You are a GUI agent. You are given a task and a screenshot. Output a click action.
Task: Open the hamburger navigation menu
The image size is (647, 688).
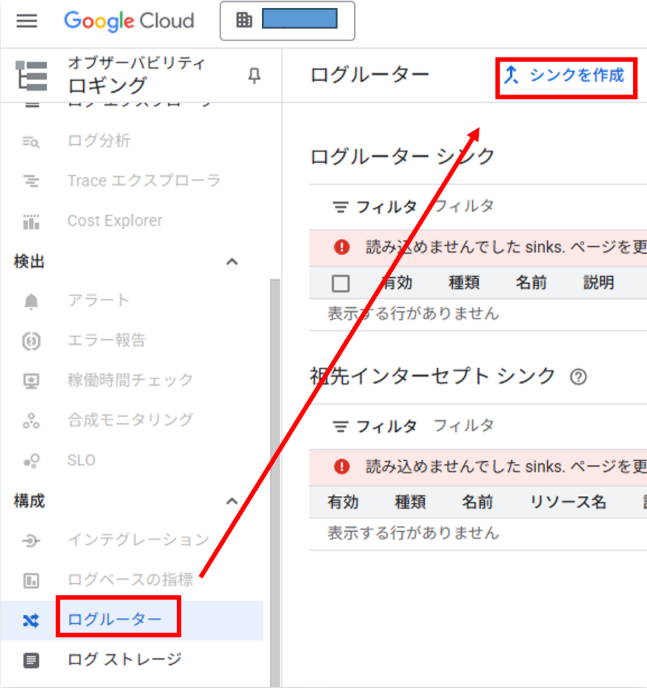27,21
